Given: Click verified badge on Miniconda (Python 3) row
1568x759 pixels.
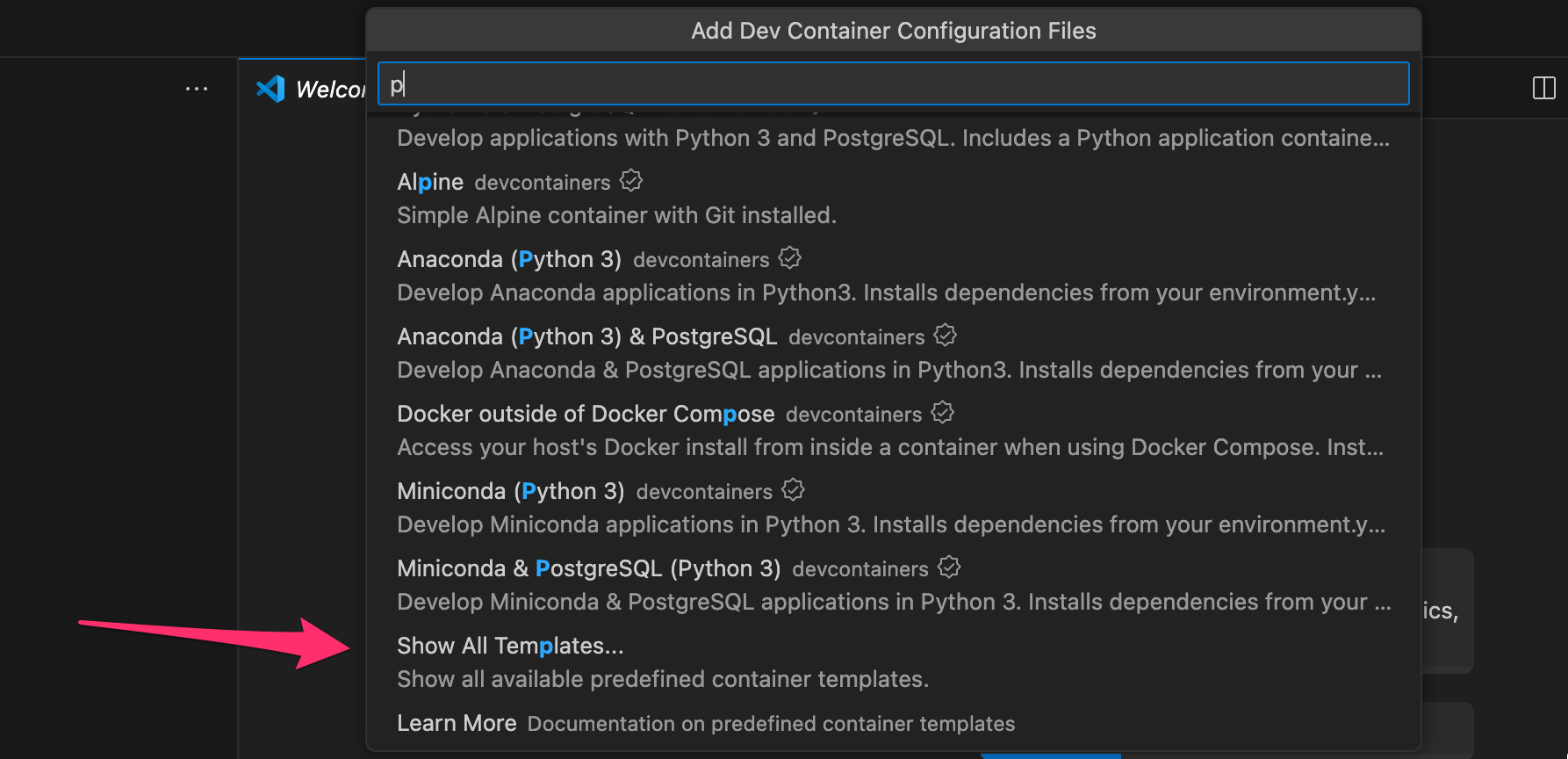Looking at the screenshot, I should click(794, 490).
